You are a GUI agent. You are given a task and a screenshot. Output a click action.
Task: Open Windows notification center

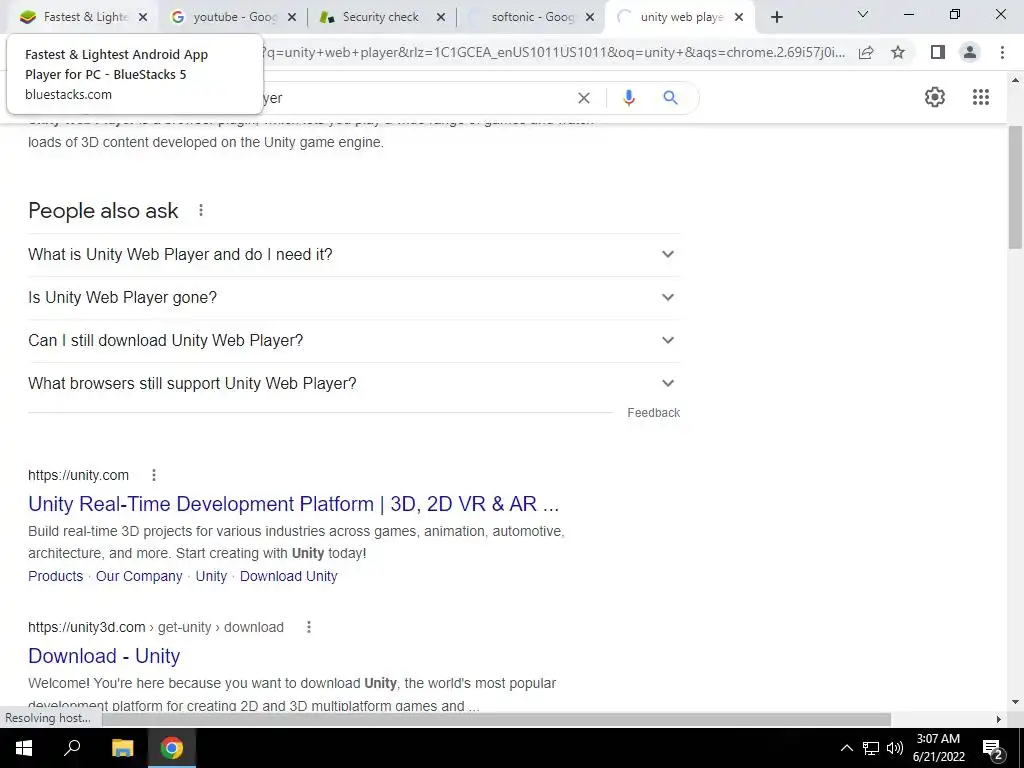point(993,749)
